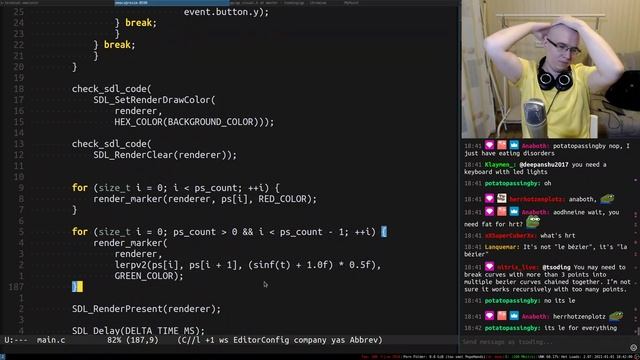
Task: Click the red badge on Anaboth's final "herrhotzenplotz" message
Action: [502, 316]
